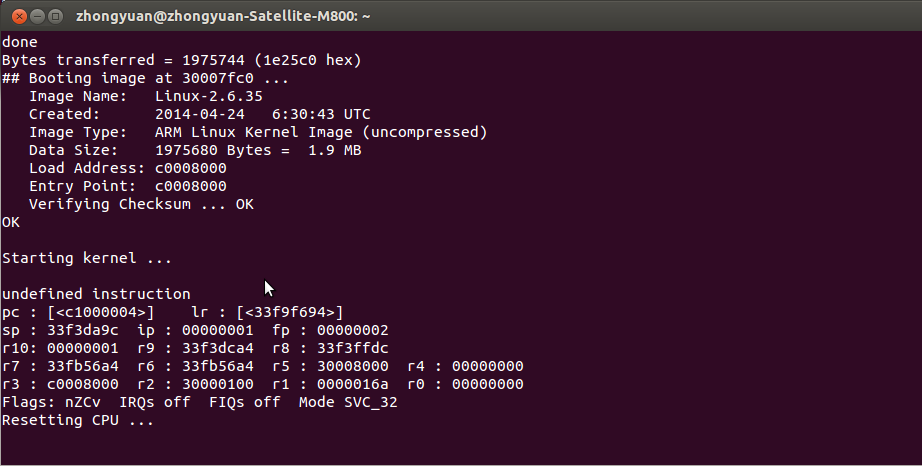Viewport: 922px width, 466px height.
Task: Click 'Resetting CPU ...' line
Action: (x=78, y=420)
